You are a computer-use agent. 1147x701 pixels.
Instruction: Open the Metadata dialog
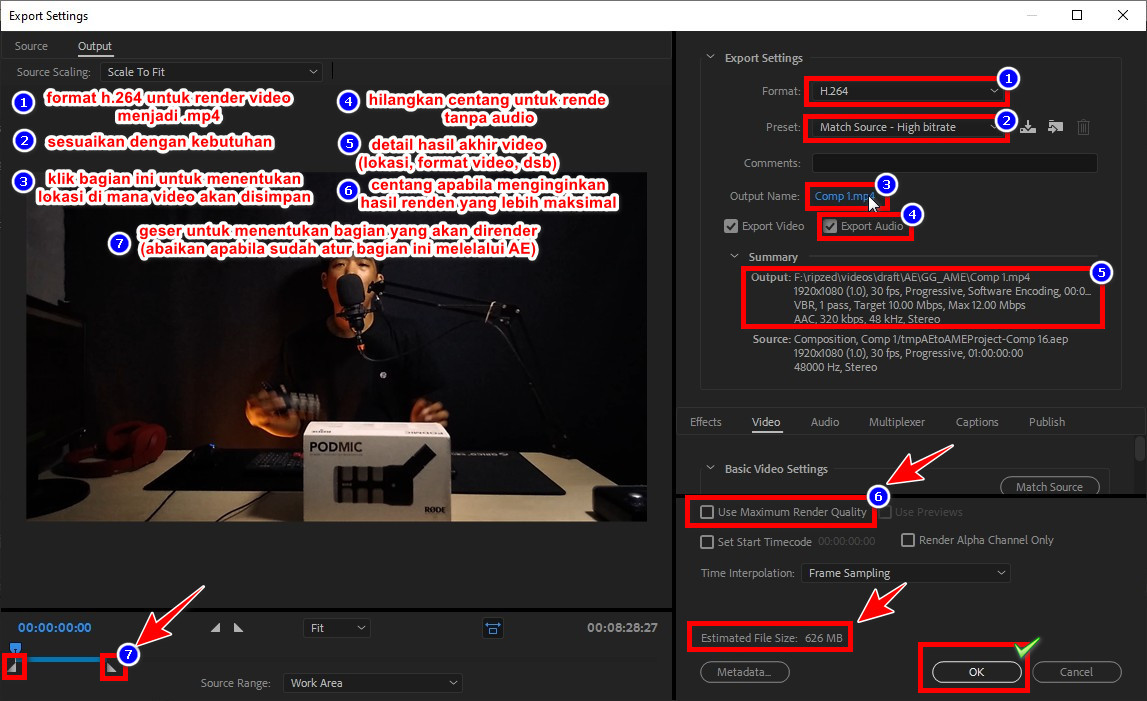click(x=744, y=671)
